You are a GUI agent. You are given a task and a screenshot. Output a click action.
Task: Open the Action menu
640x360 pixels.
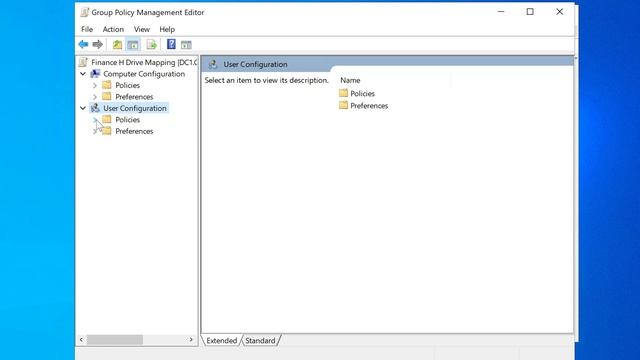point(113,29)
